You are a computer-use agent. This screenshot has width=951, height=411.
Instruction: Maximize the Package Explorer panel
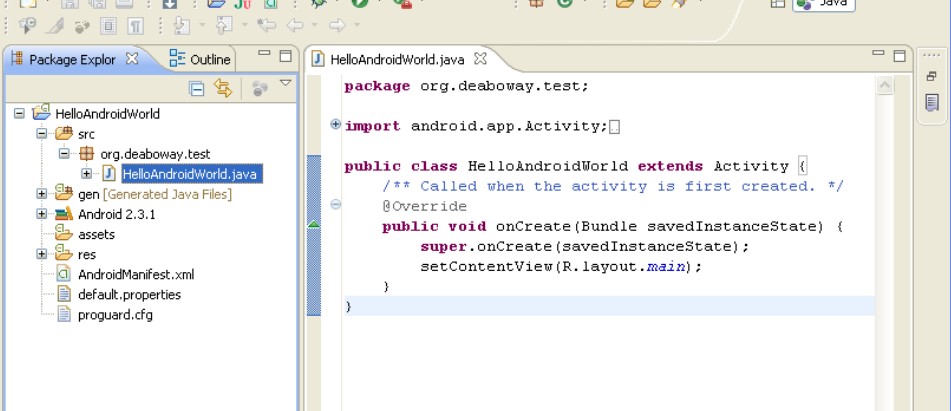coord(286,56)
